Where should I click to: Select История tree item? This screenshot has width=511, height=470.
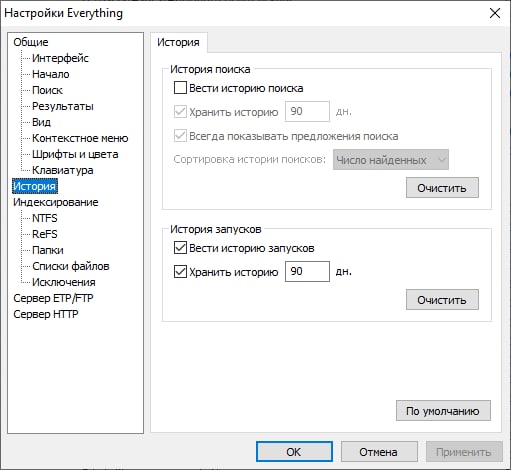coord(35,186)
